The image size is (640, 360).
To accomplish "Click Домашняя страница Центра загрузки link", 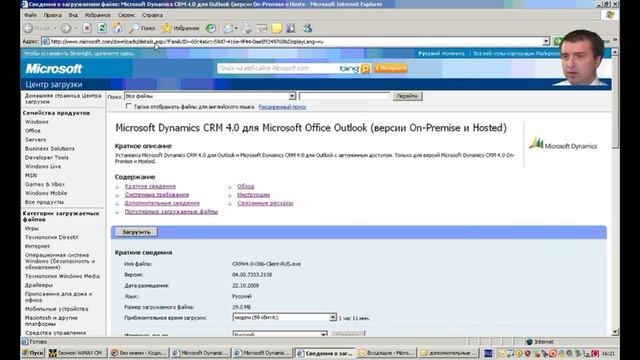I will tap(63, 98).
